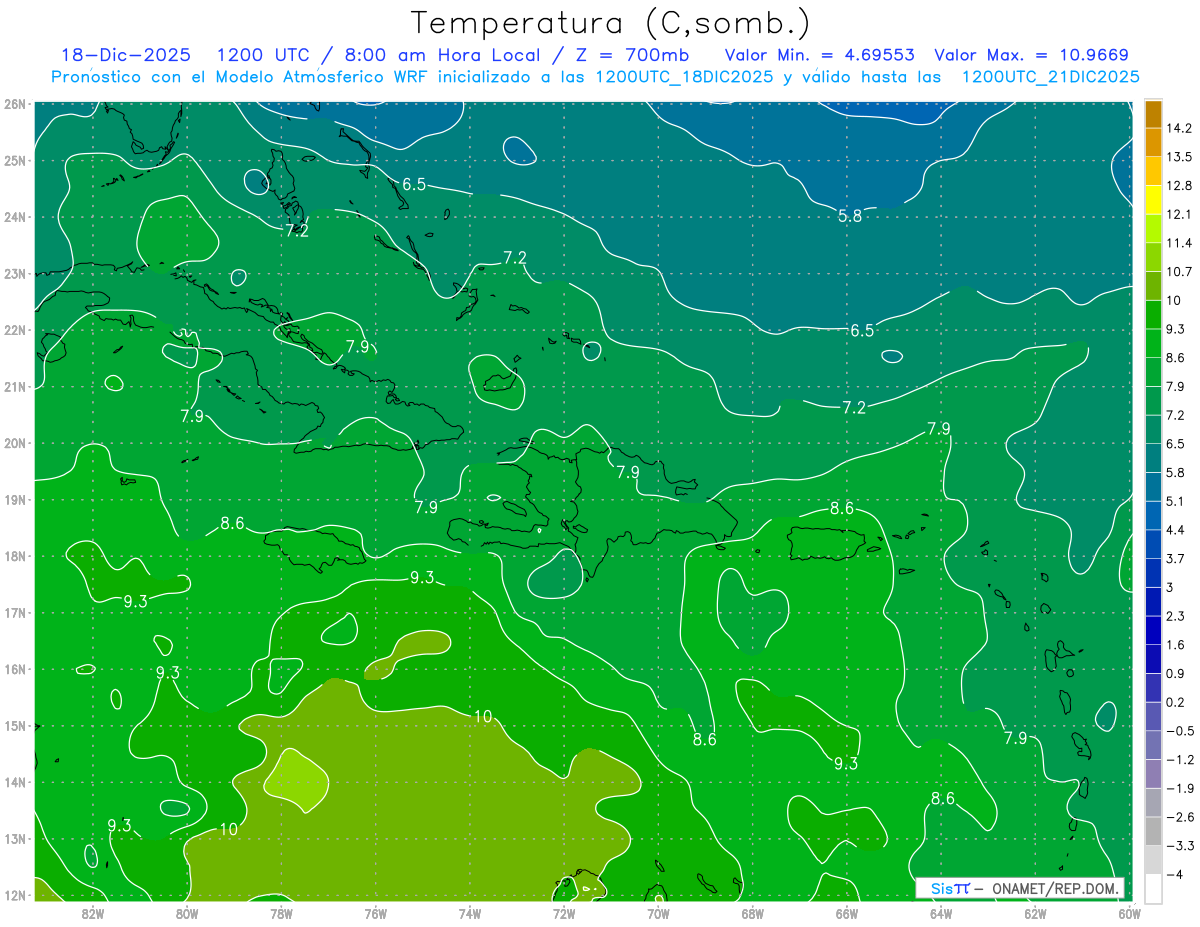Click the 11.4 legend label

tap(1179, 243)
